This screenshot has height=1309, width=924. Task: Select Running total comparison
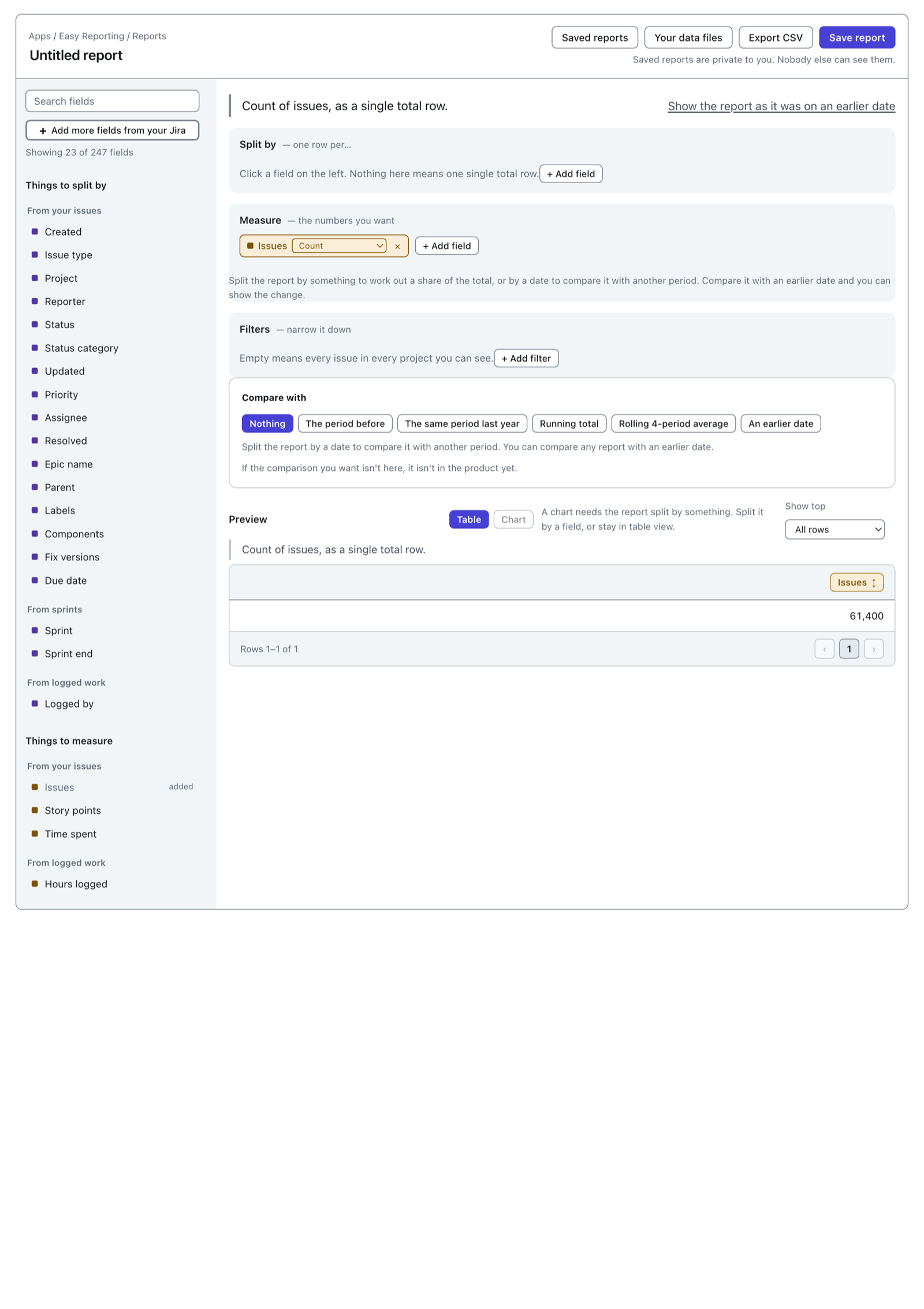pos(569,423)
